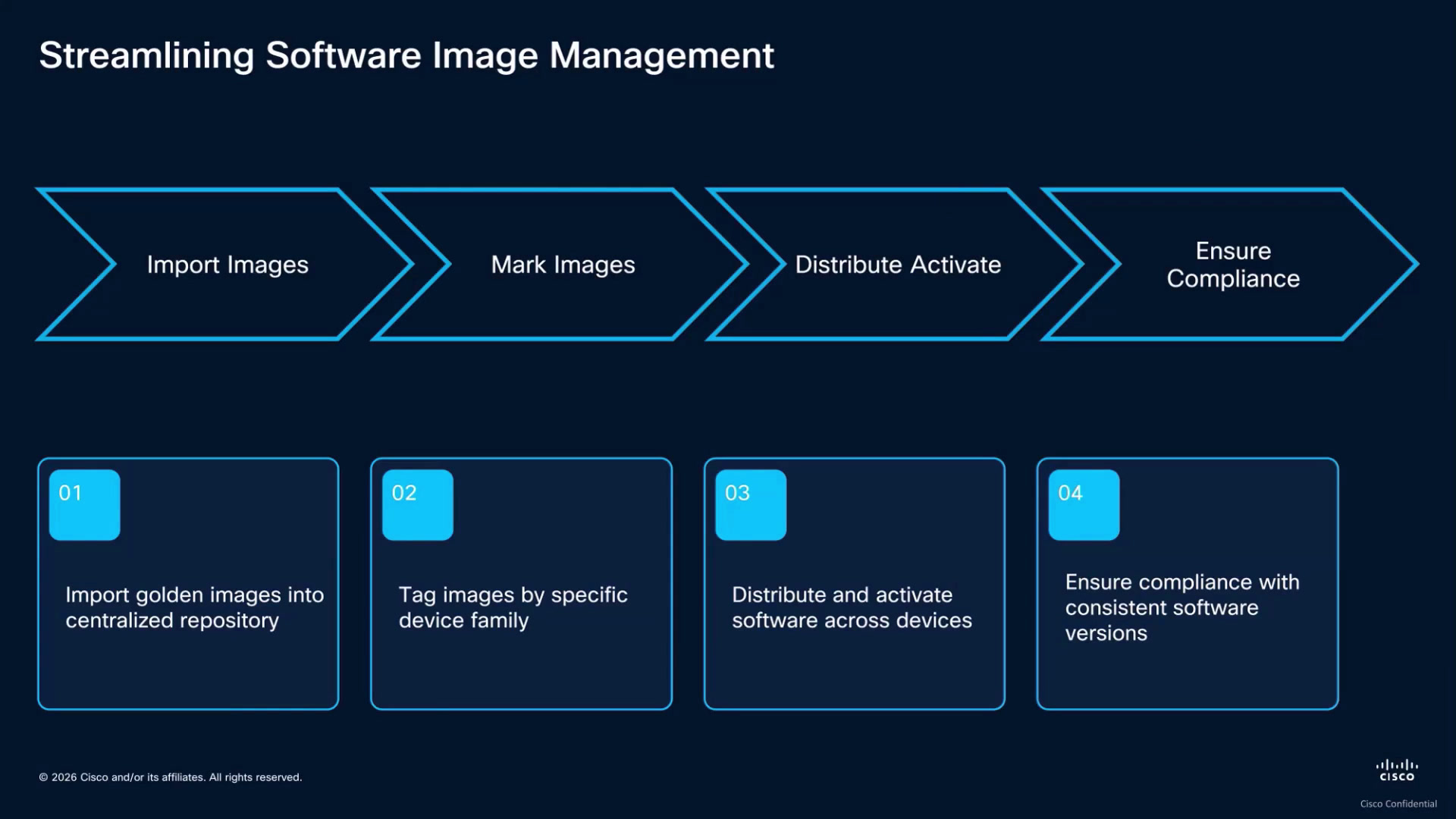Click the Cisco copyright notice footer
The image size is (1456, 819).
pyautogui.click(x=171, y=777)
